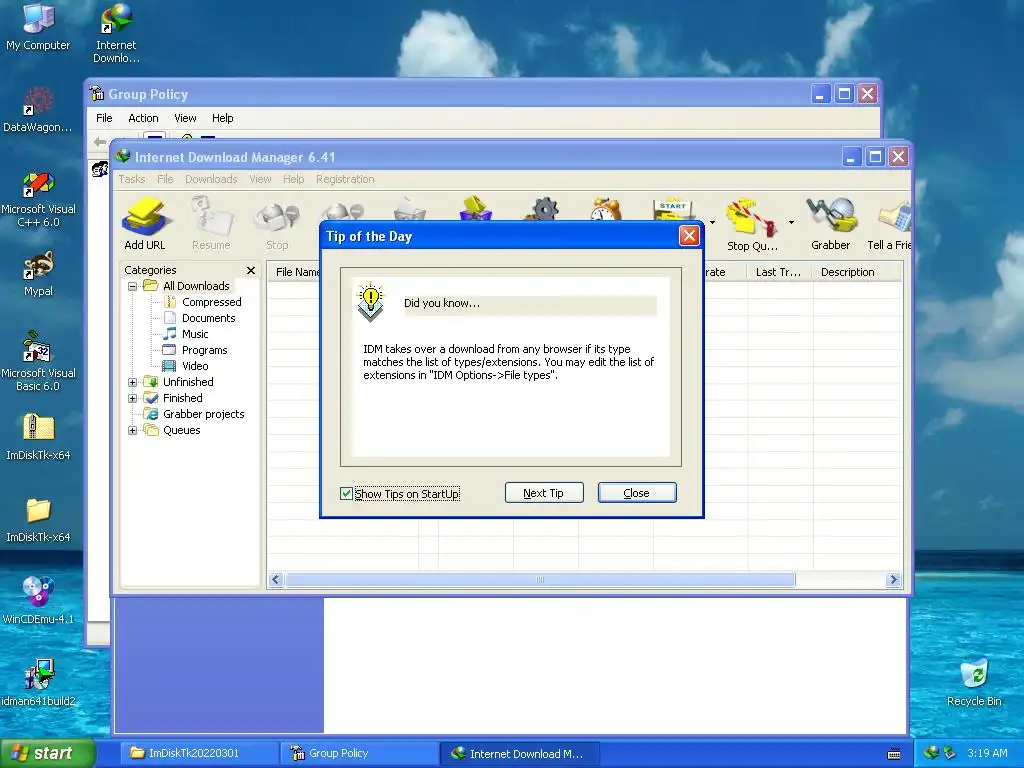Open the Downloads menu in IDM
The width and height of the screenshot is (1024, 768).
(211, 179)
